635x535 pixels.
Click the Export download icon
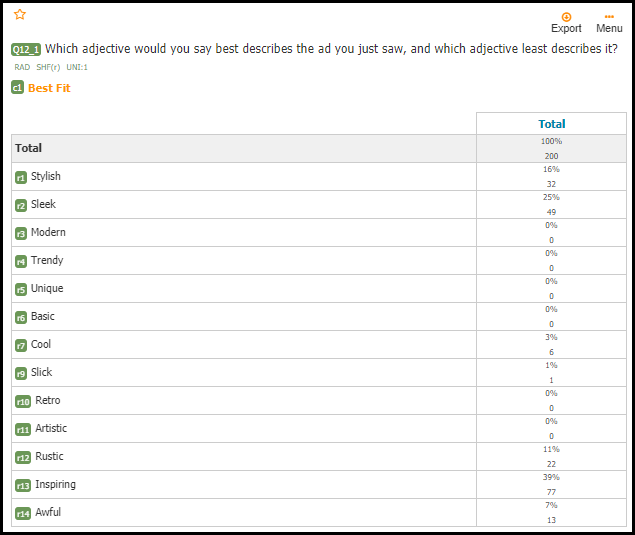[x=566, y=17]
